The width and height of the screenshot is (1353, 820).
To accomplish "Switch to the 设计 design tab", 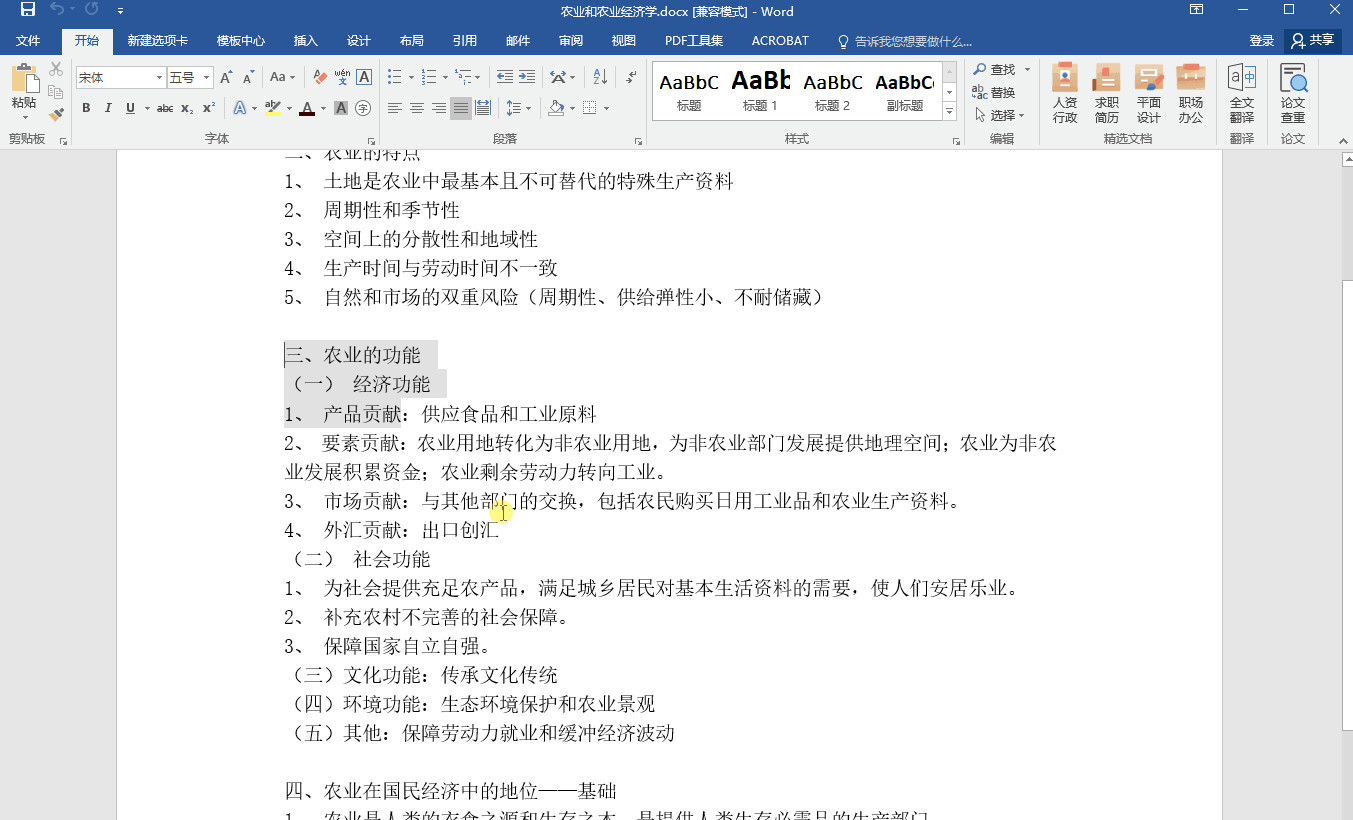I will [359, 41].
